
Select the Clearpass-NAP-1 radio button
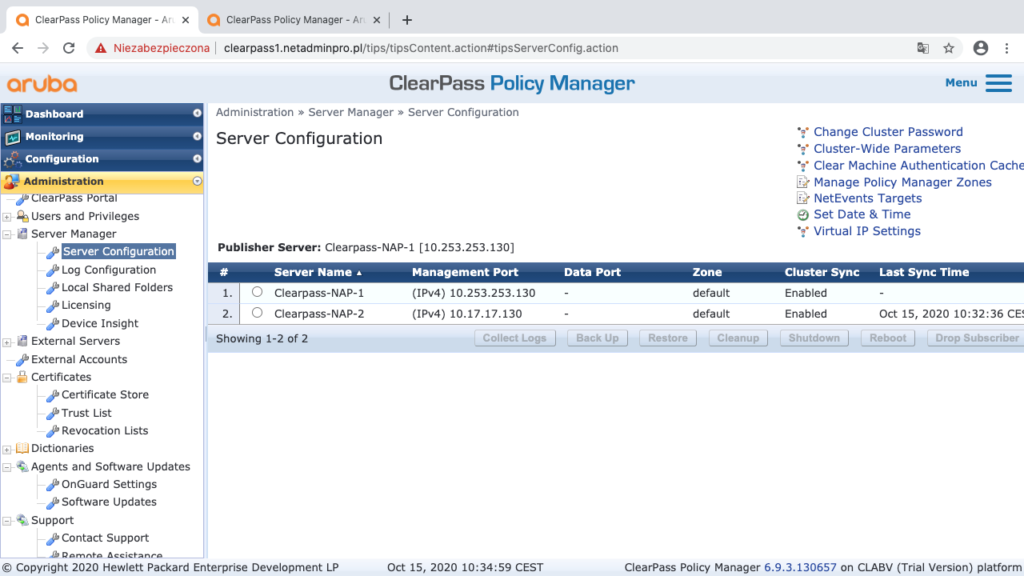tap(257, 292)
